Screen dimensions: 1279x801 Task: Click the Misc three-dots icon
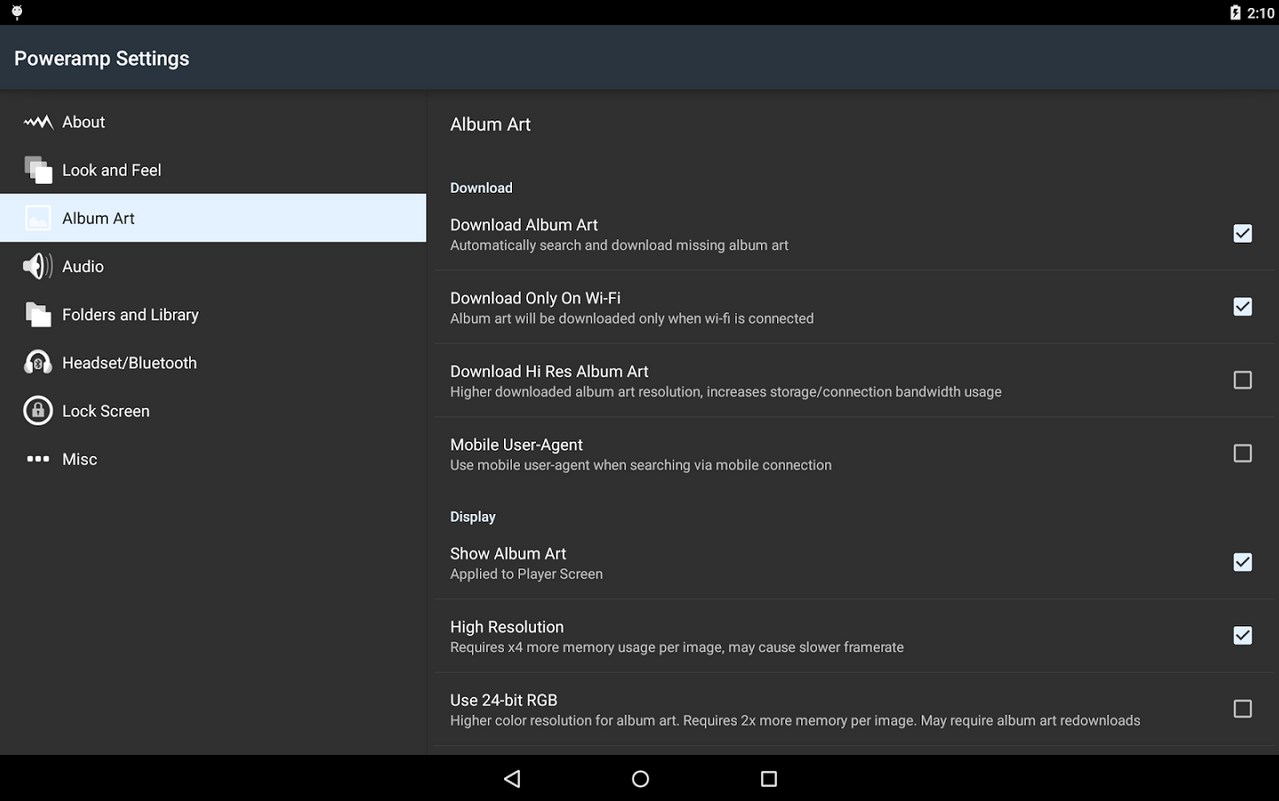(38, 459)
